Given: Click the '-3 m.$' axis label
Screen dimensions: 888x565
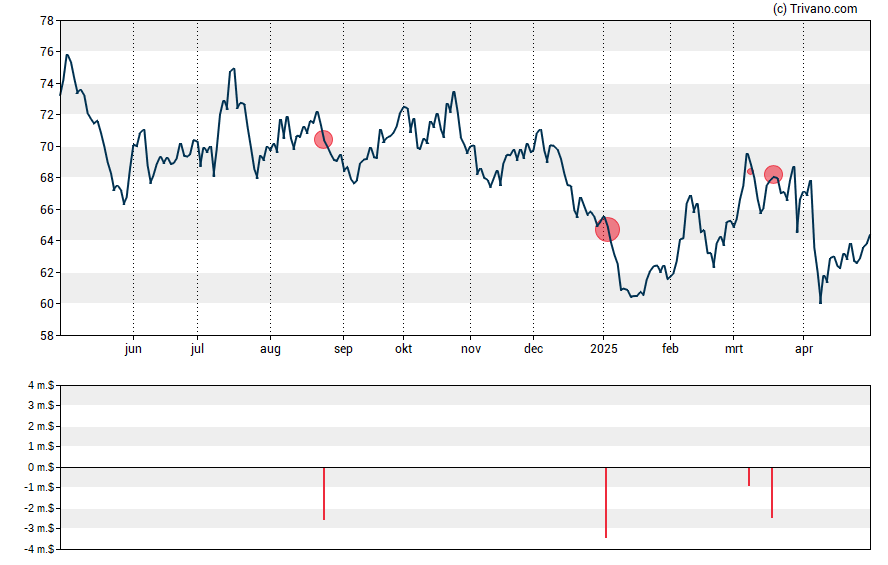Looking at the screenshot, I should (x=39, y=528).
